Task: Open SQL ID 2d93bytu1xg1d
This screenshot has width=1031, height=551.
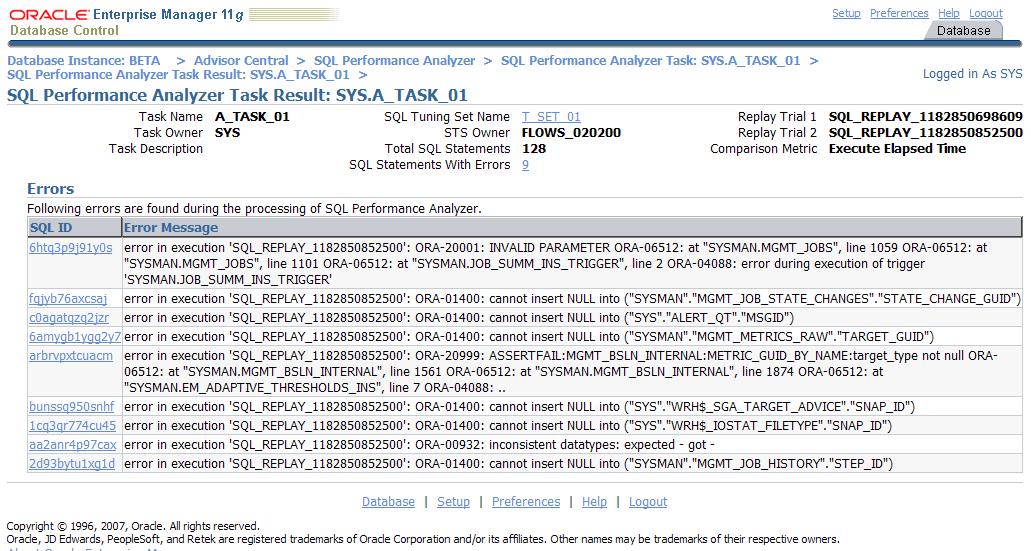Action: (72, 464)
